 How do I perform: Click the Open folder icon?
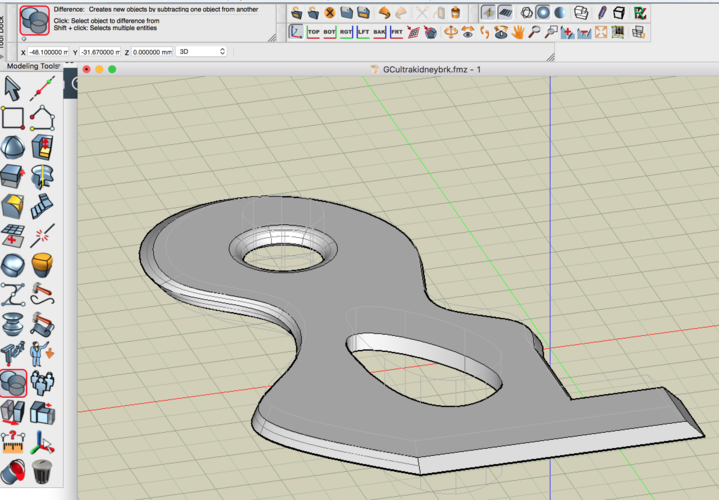point(296,13)
